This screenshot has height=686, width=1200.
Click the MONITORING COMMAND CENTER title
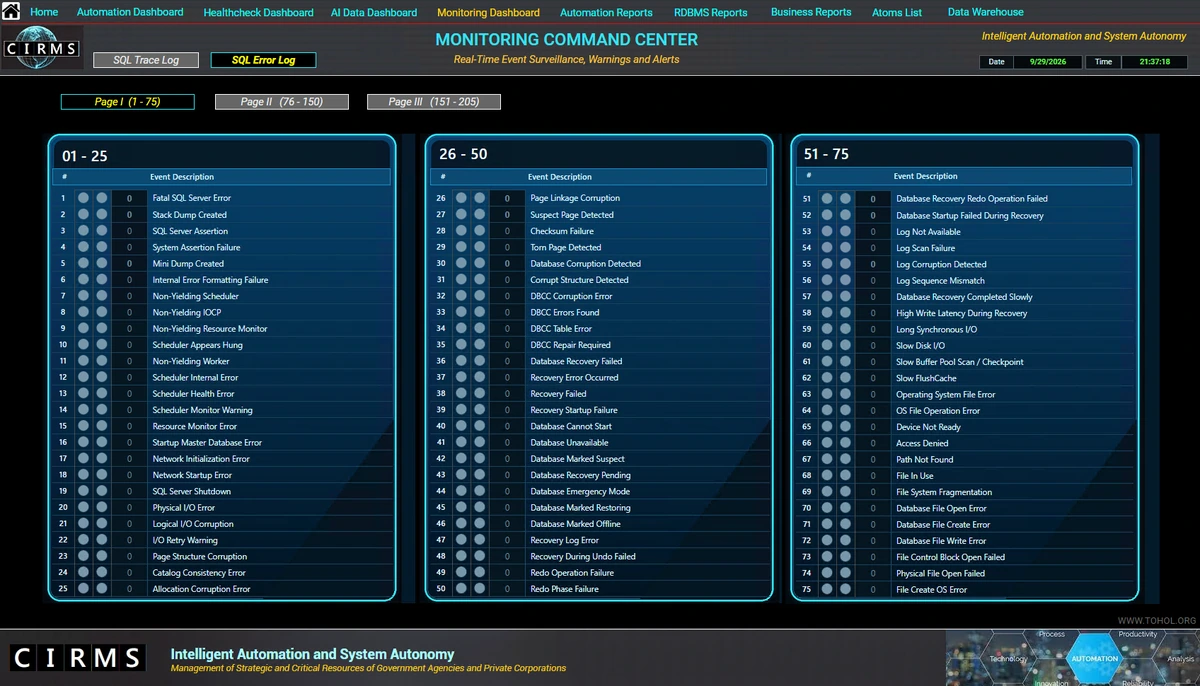pos(567,40)
